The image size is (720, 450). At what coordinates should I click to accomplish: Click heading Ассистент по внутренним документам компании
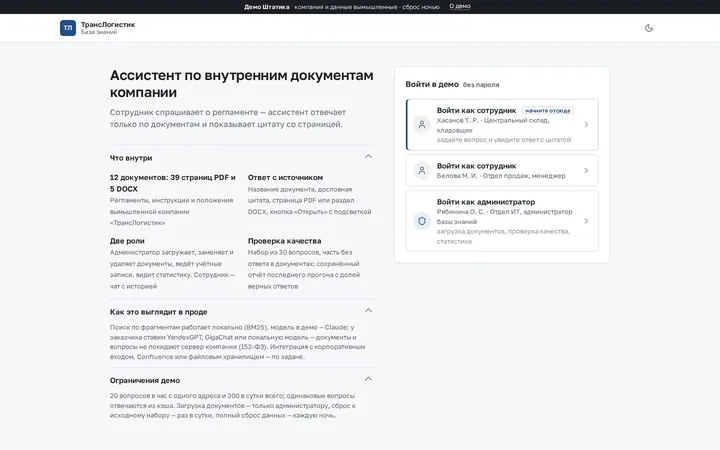pyautogui.click(x=242, y=84)
